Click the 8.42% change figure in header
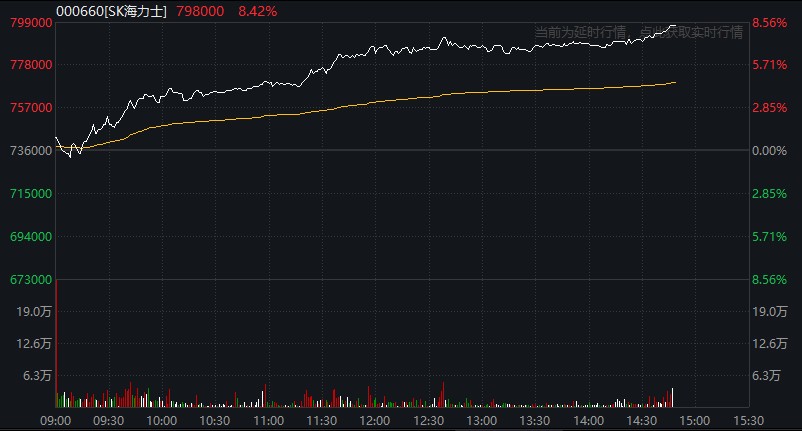 (x=258, y=11)
